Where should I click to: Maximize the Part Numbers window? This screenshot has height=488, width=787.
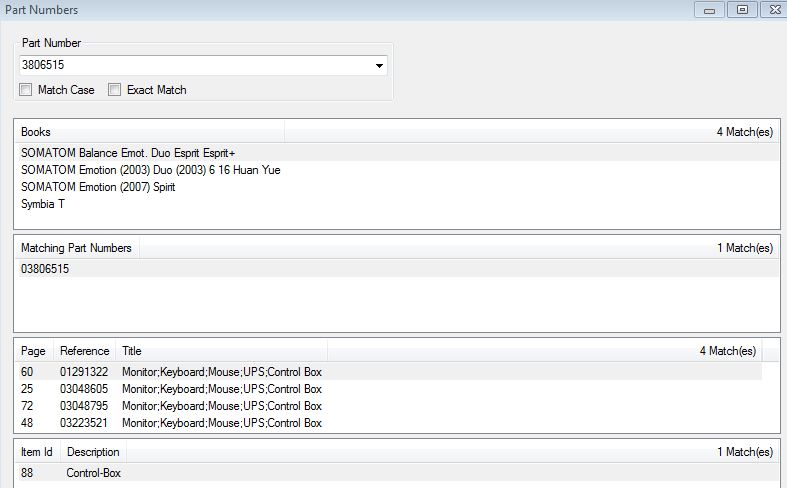click(x=742, y=10)
